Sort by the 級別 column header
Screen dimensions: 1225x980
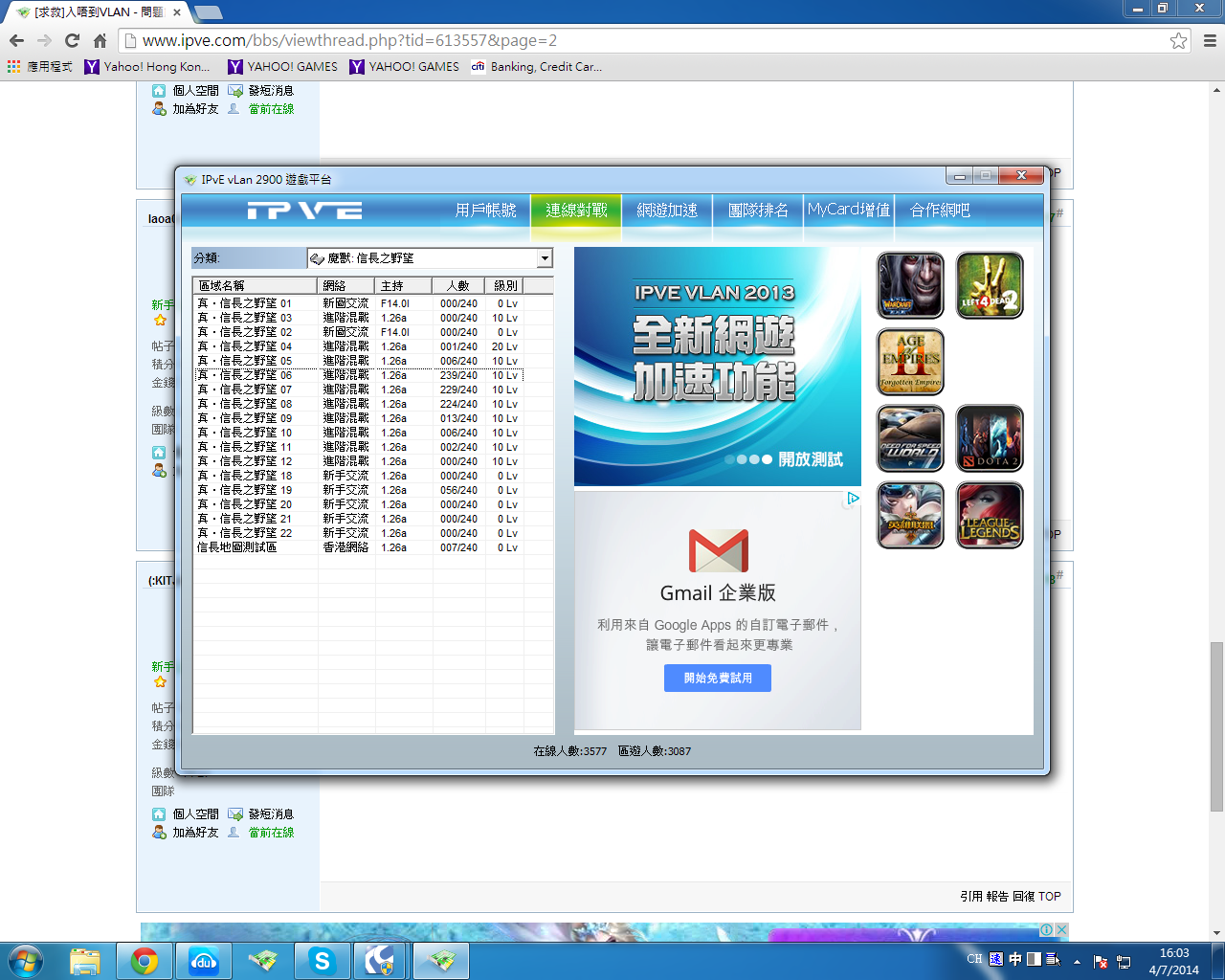coord(505,285)
